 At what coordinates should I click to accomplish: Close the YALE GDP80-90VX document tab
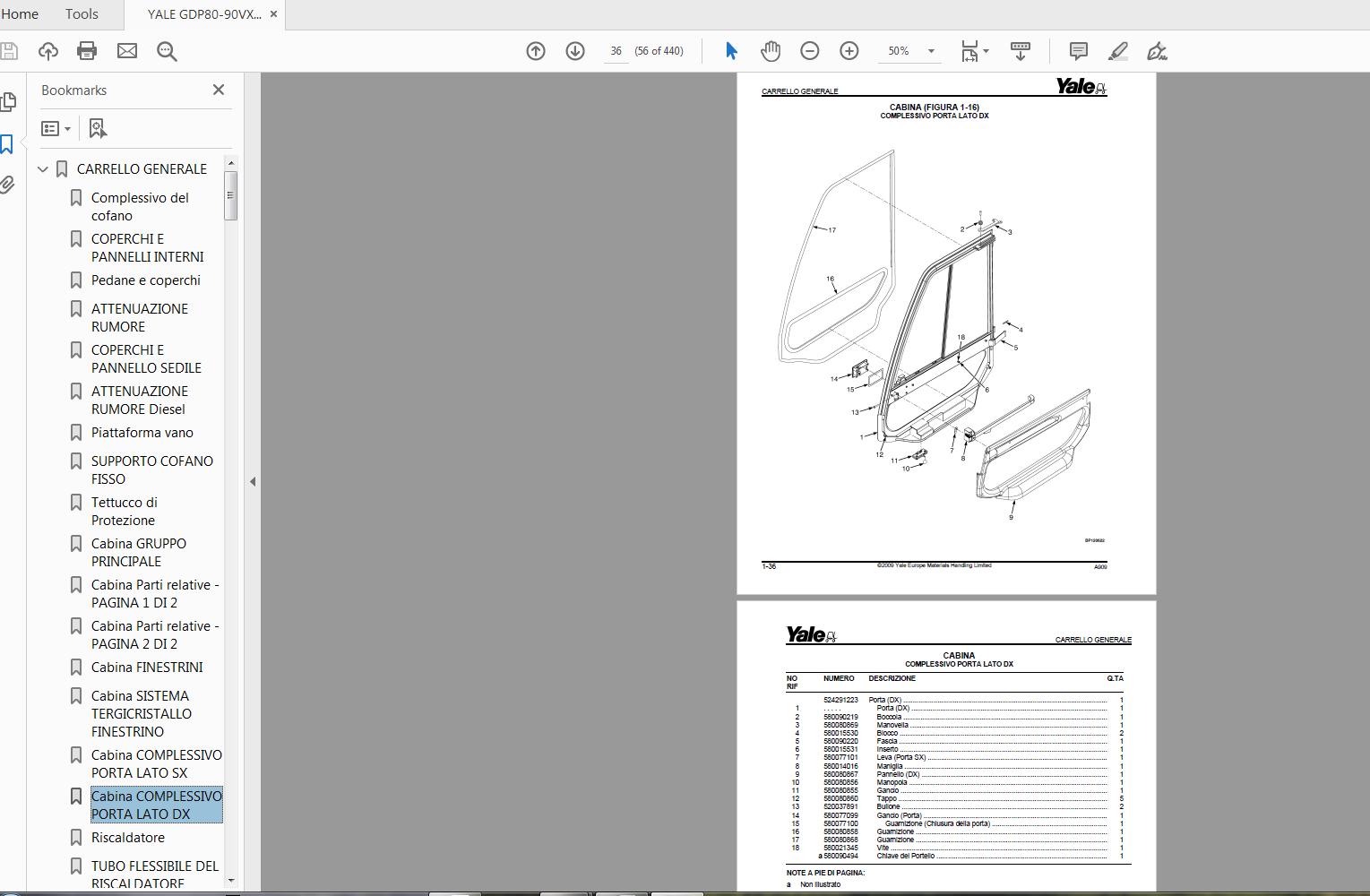274,14
